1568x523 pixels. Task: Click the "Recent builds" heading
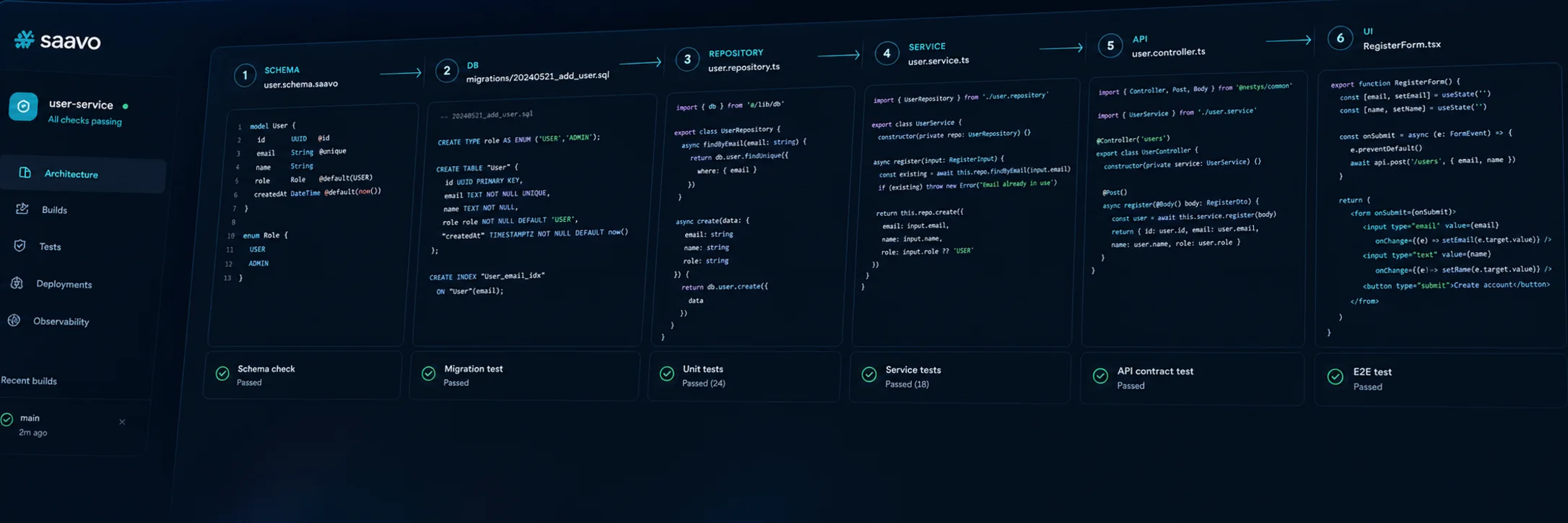pos(29,381)
